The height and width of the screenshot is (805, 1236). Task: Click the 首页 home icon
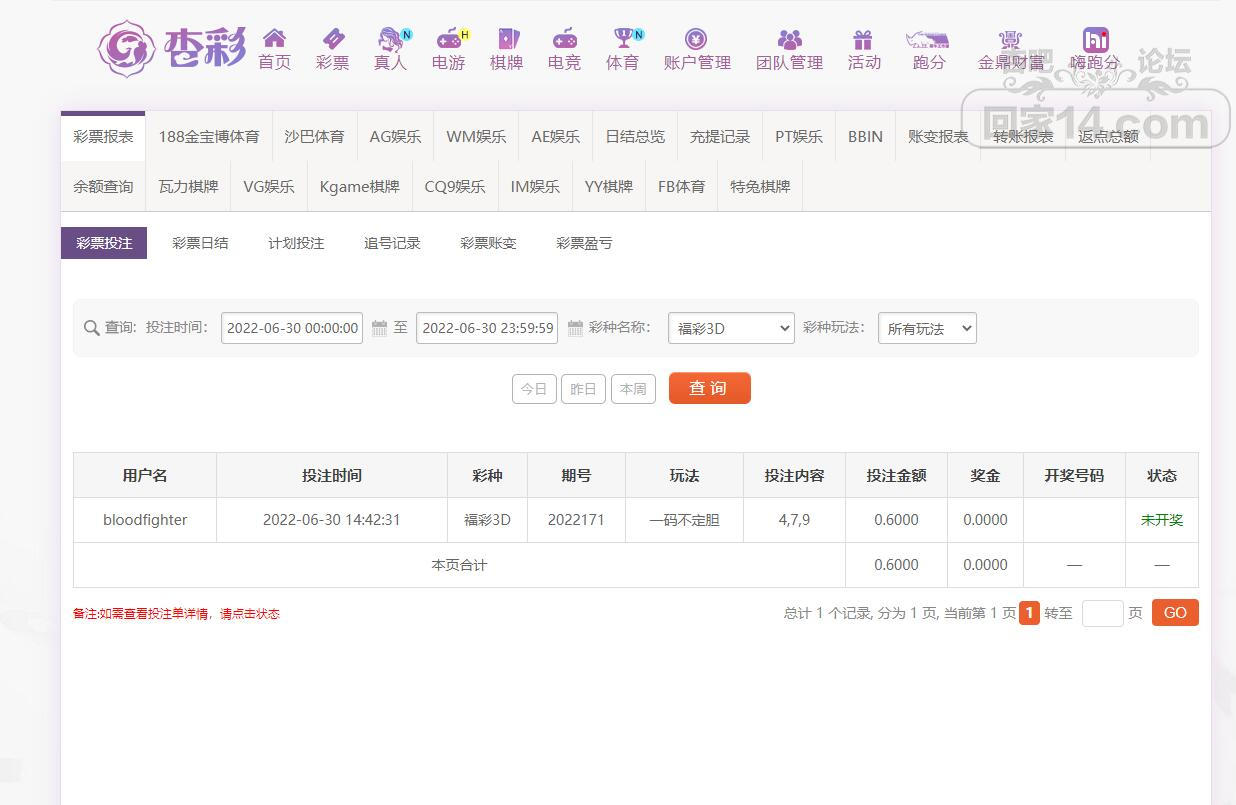click(274, 39)
